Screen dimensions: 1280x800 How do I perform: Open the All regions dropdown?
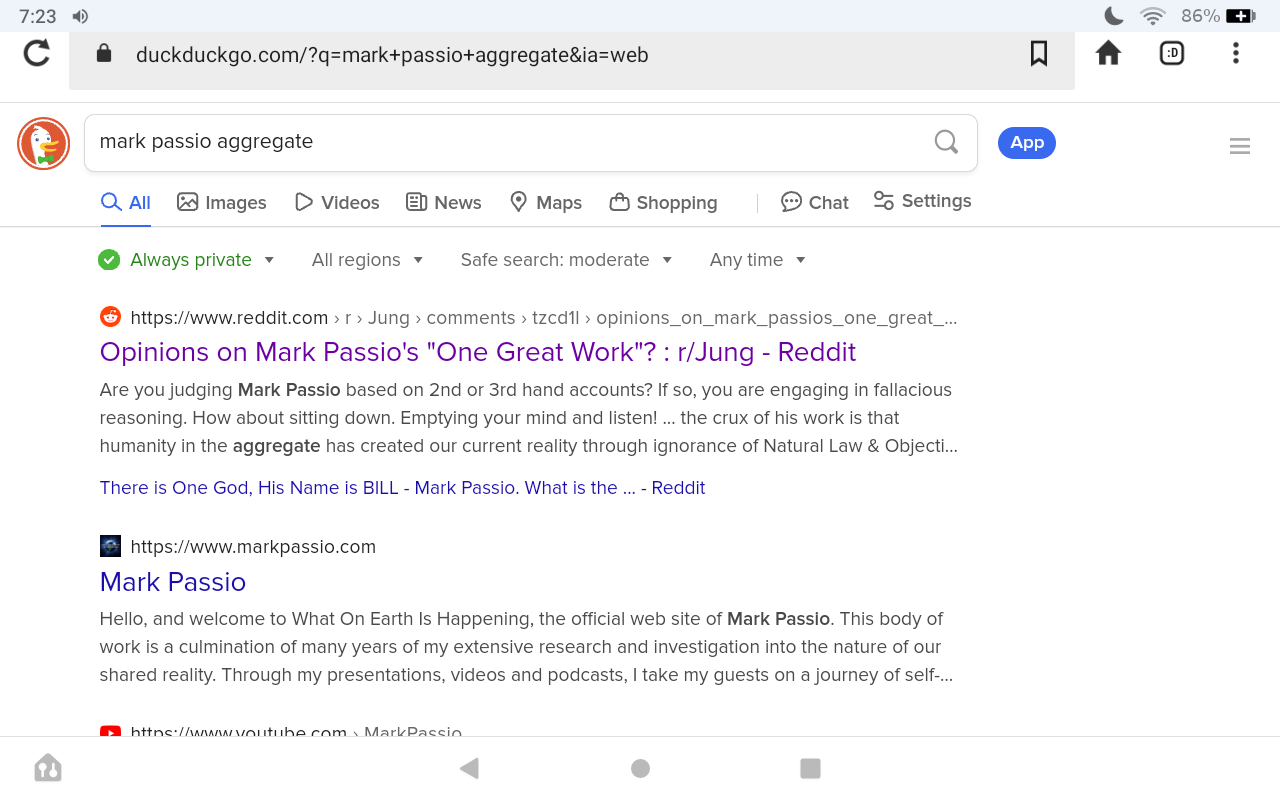coord(367,260)
